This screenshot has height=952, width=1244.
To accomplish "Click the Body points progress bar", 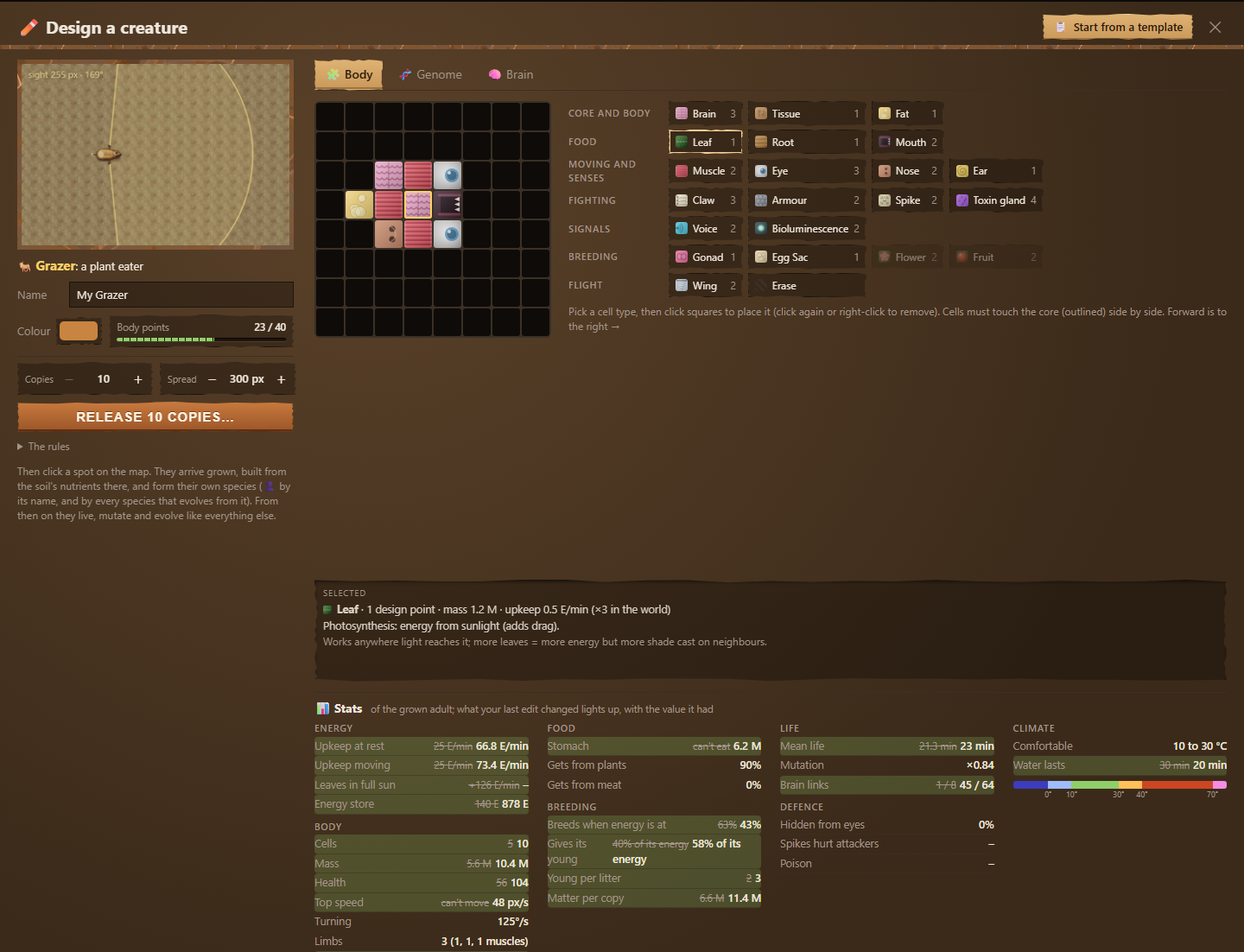I will [201, 340].
